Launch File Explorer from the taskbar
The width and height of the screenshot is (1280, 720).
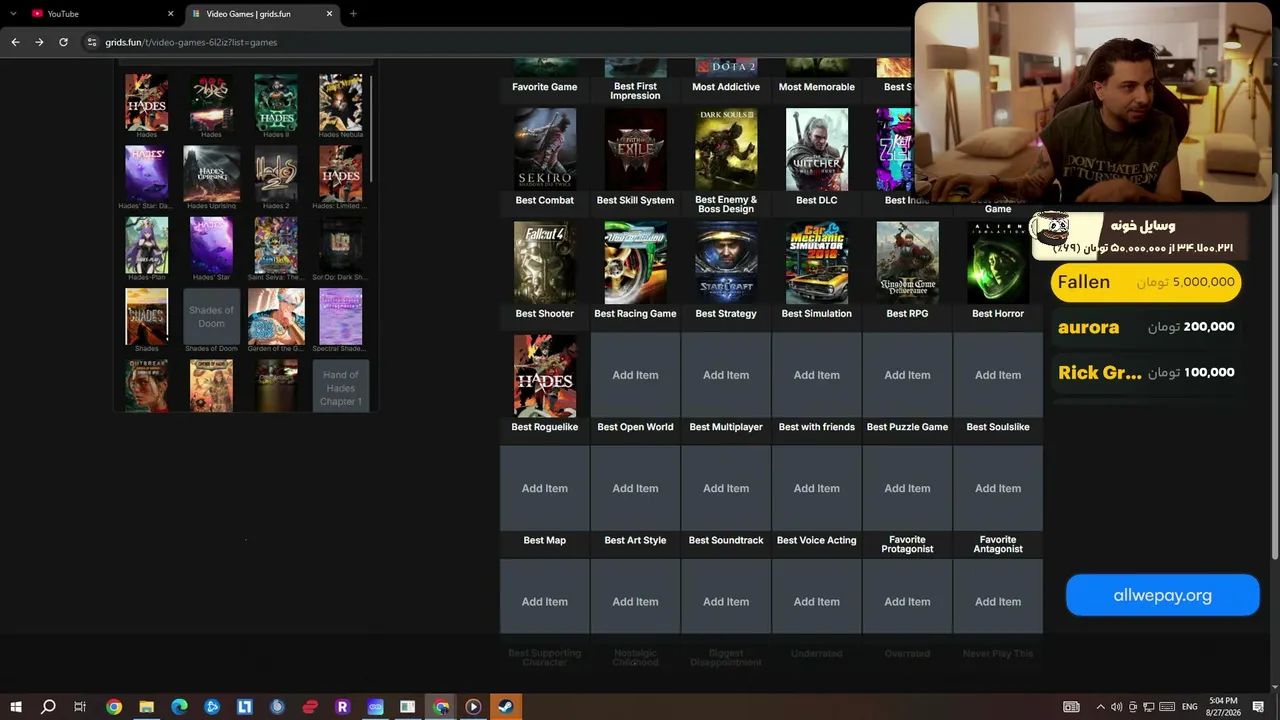146,707
